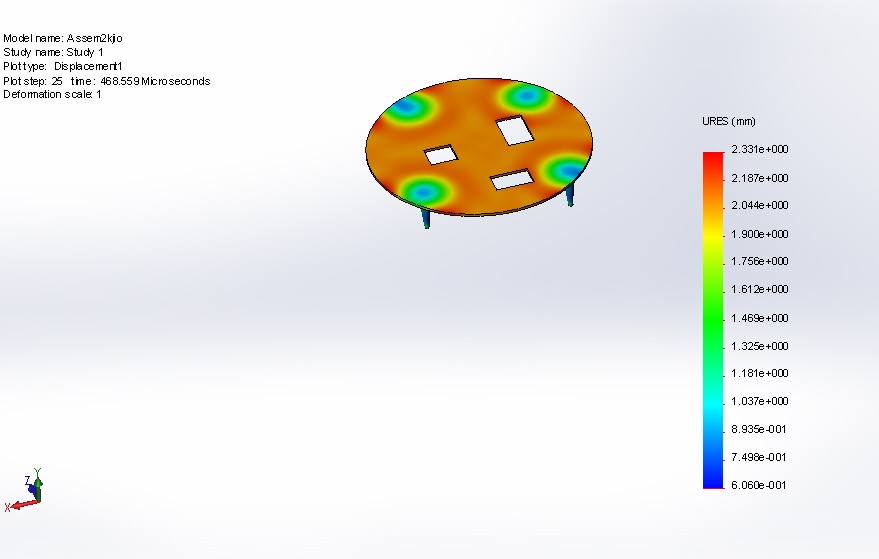Click the 'Plot type: Displacement1' text line

point(63,66)
